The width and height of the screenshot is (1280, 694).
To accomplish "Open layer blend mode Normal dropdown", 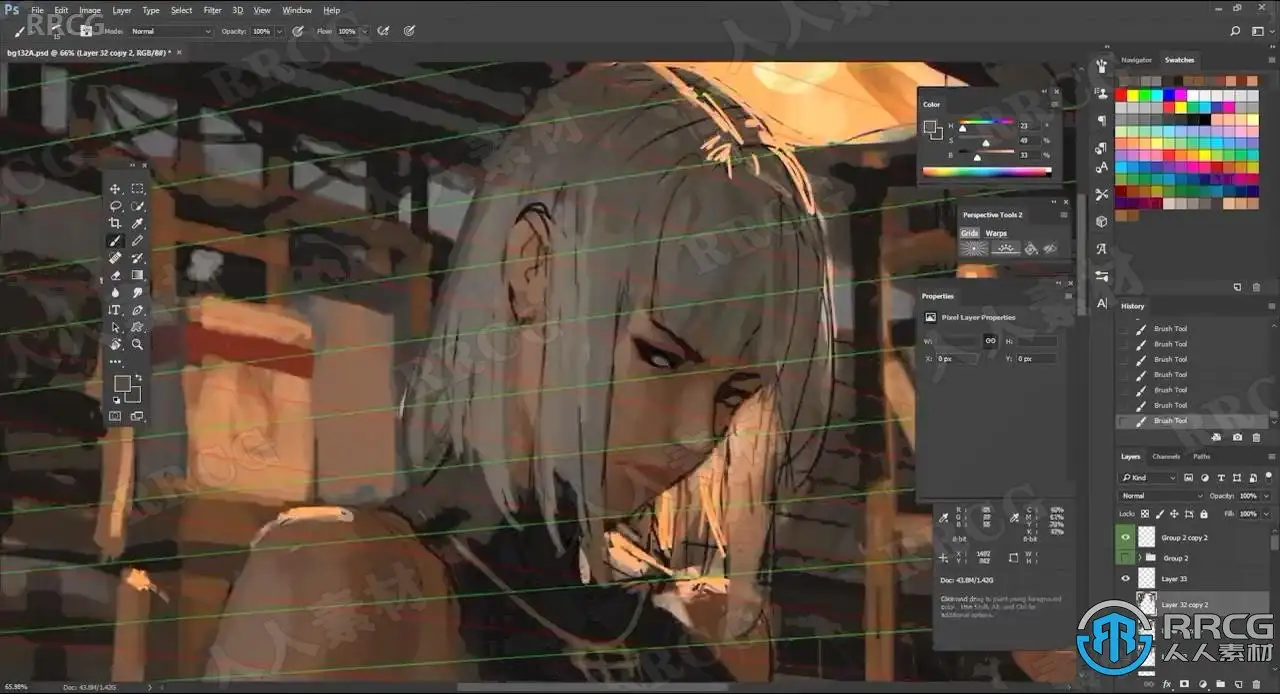I will 1162,496.
